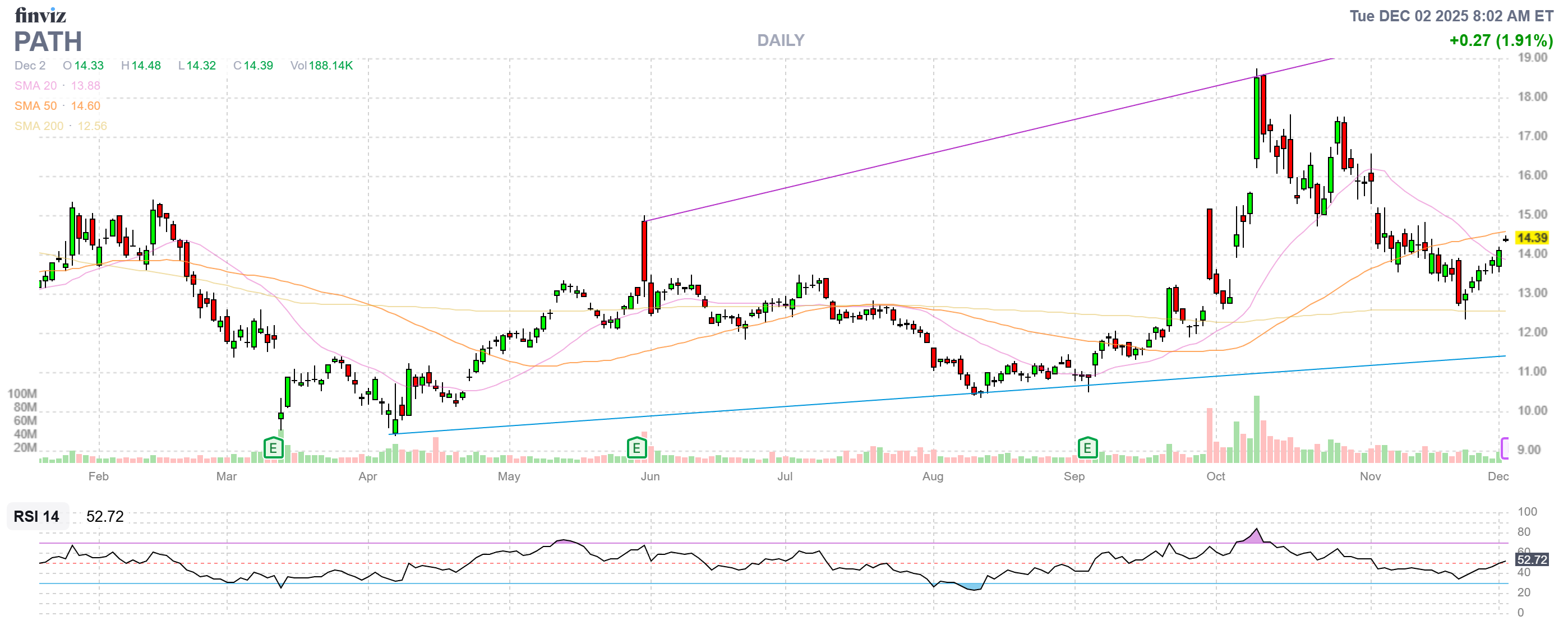Click the purple upcoming event marker near Dec

tap(1504, 448)
